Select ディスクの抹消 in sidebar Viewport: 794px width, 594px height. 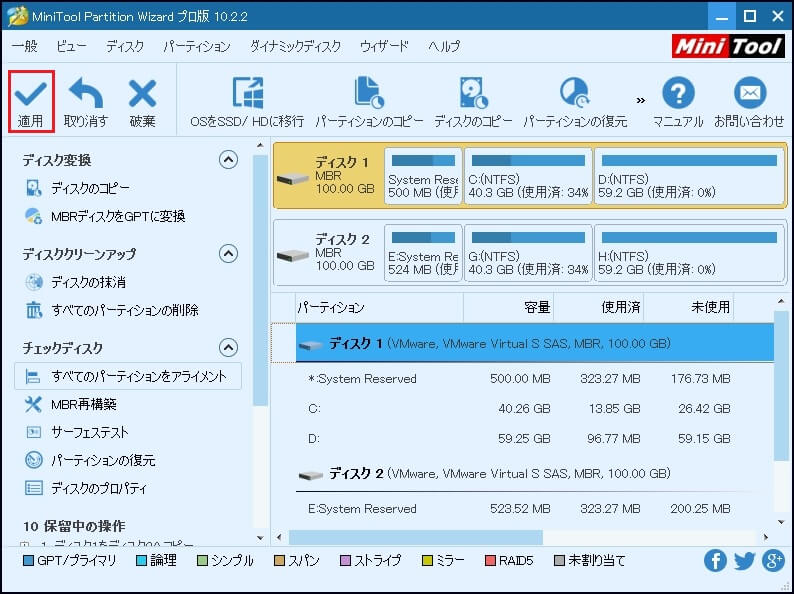89,282
